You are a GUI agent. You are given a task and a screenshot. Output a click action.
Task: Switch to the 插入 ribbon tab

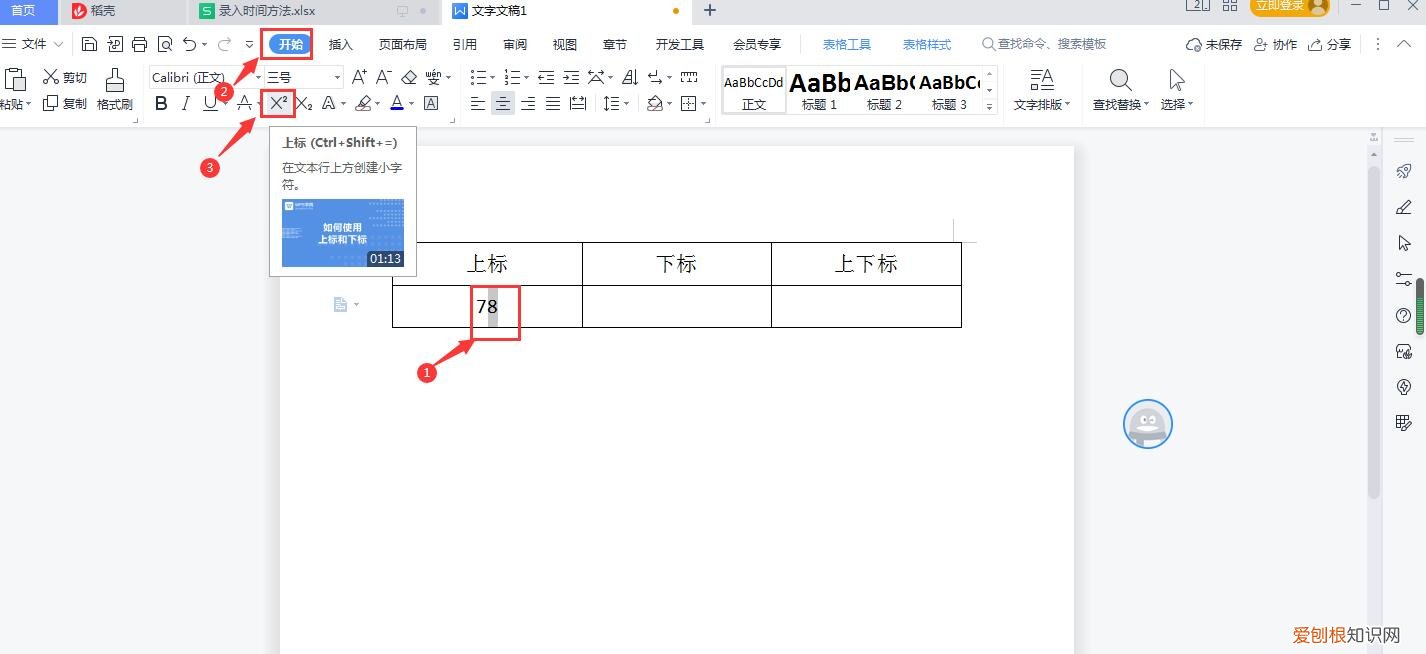tap(341, 43)
